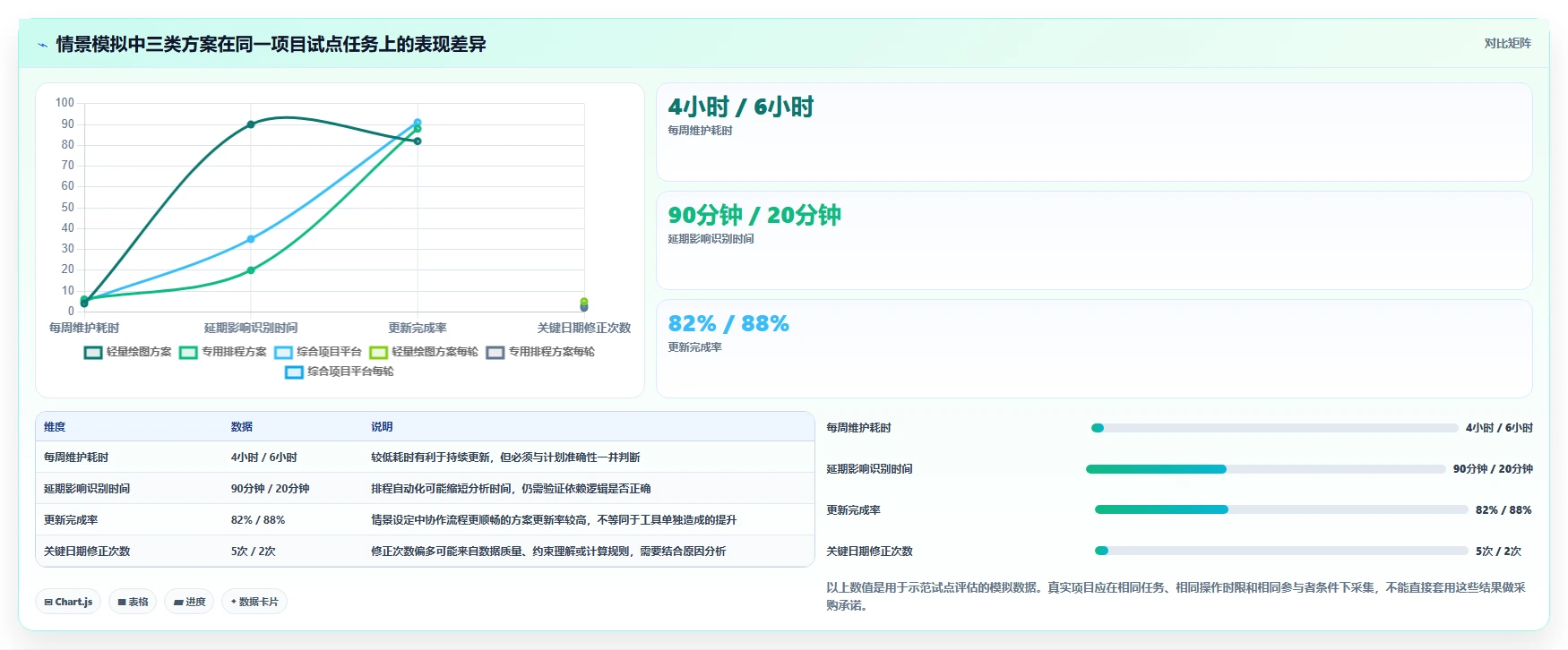Click the 4小时 / 6小时 progress value label

tap(1499, 428)
